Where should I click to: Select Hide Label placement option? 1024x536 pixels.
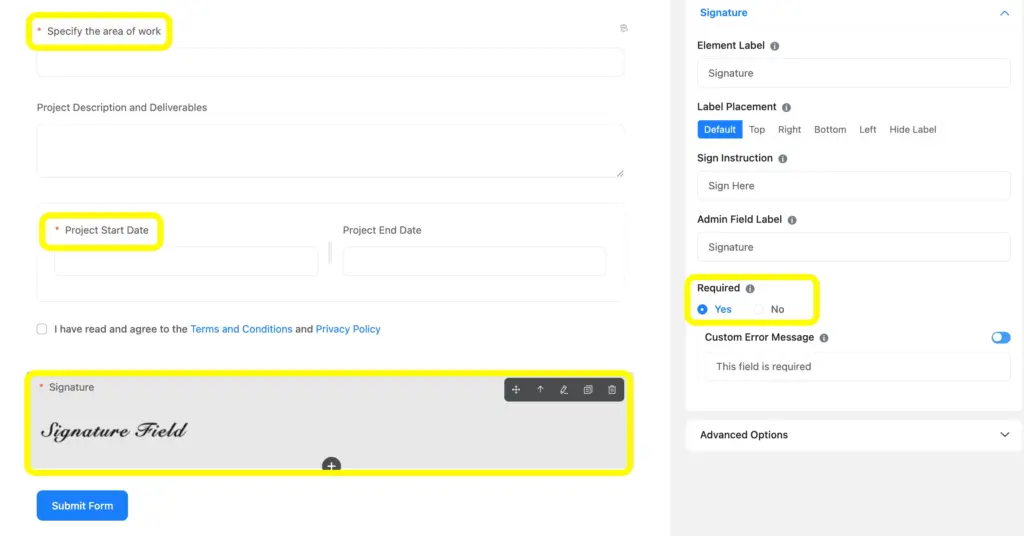[x=912, y=129]
